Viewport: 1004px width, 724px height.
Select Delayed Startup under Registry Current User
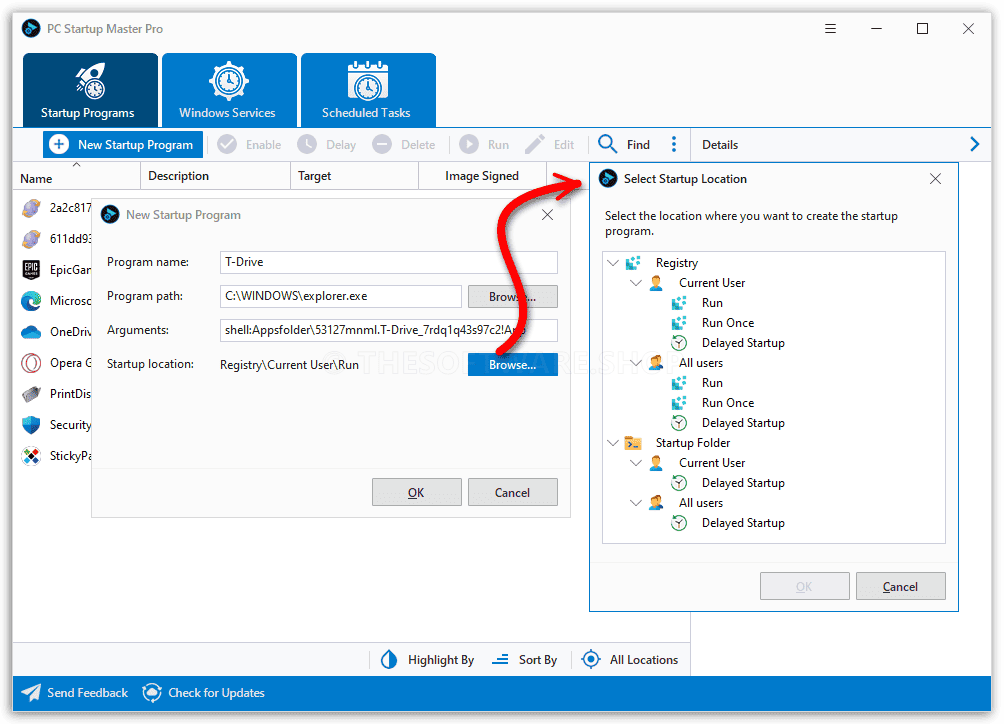(743, 343)
